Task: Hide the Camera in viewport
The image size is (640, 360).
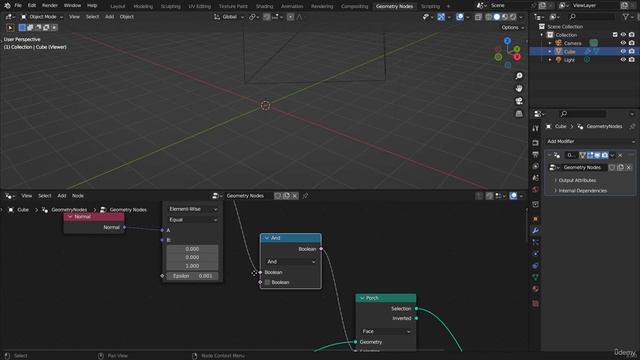Action: [x=623, y=43]
